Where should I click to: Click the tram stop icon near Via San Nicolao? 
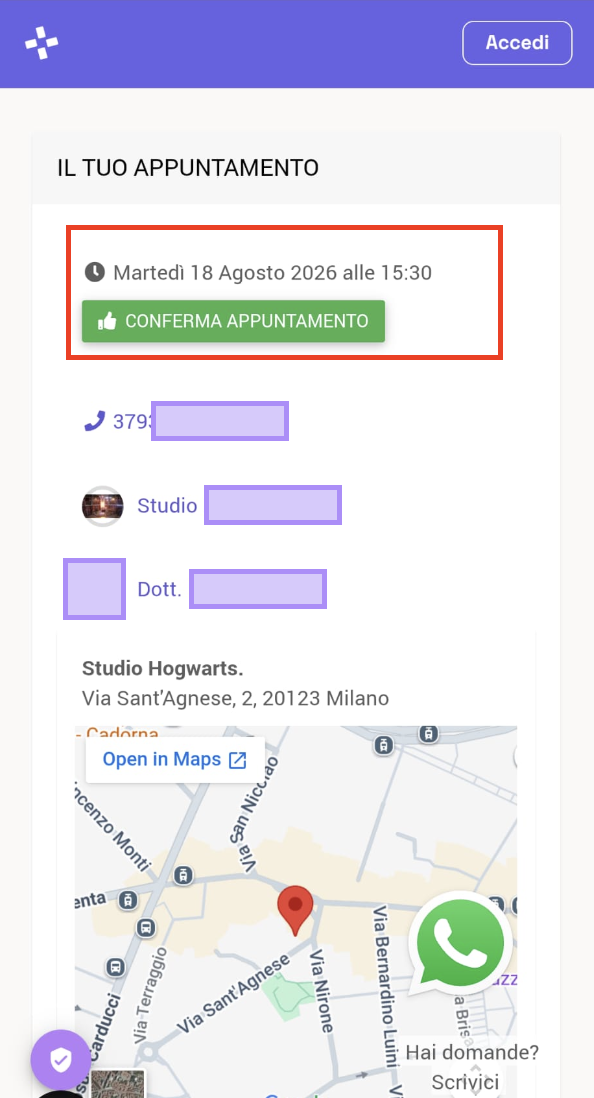pyautogui.click(x=184, y=875)
